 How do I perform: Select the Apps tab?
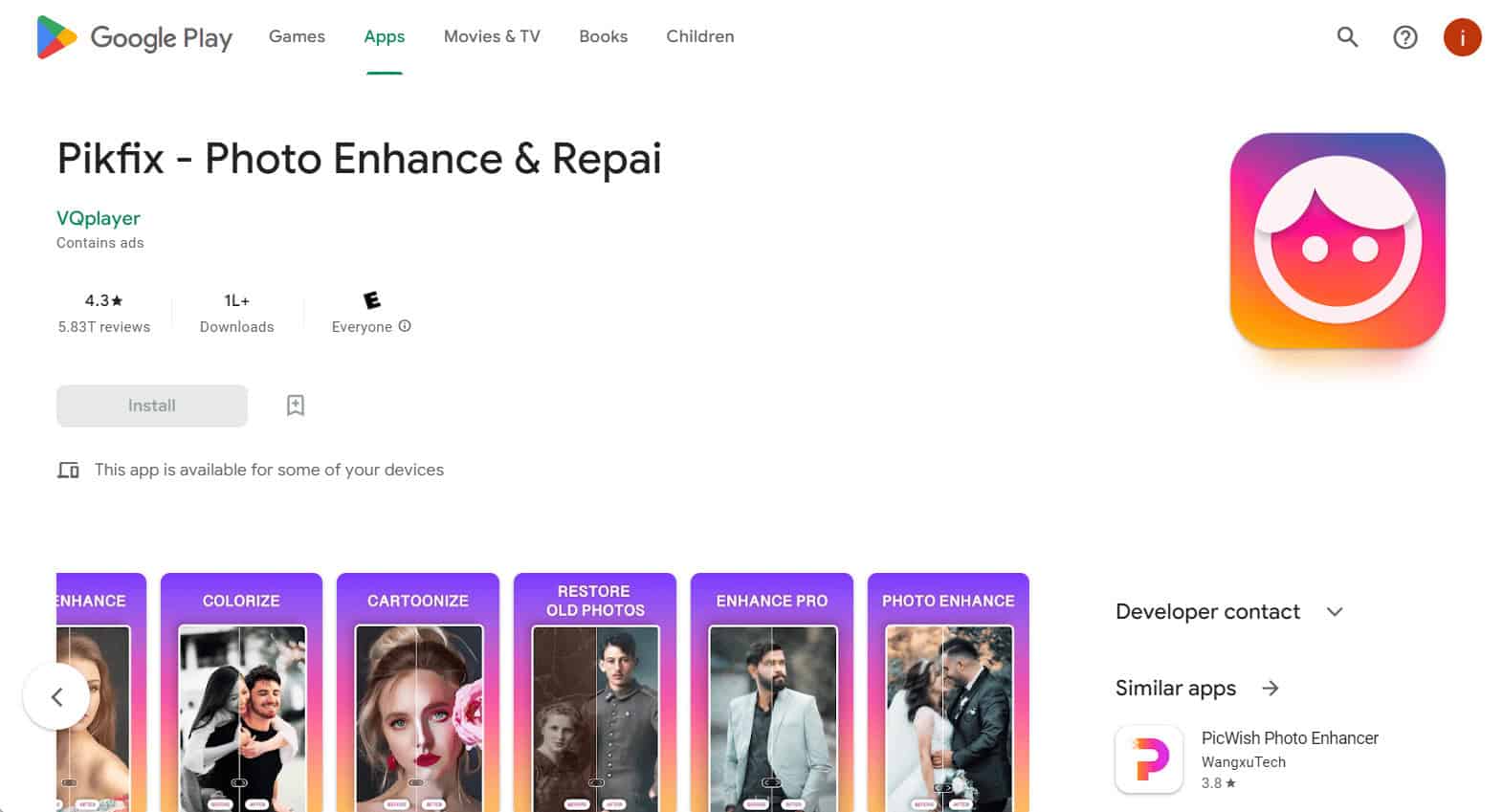coord(384,36)
